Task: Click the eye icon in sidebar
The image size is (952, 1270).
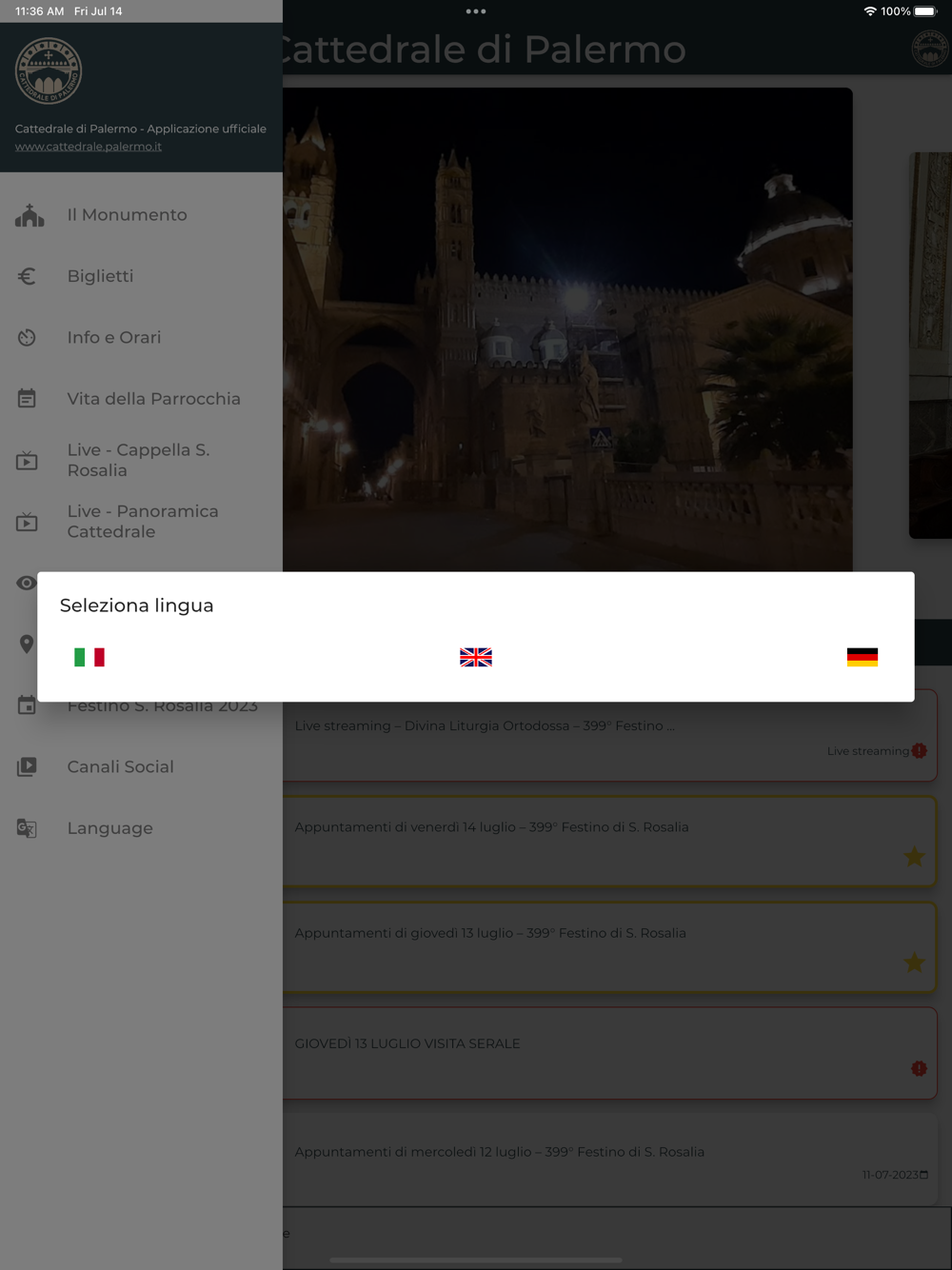Action: click(x=27, y=583)
